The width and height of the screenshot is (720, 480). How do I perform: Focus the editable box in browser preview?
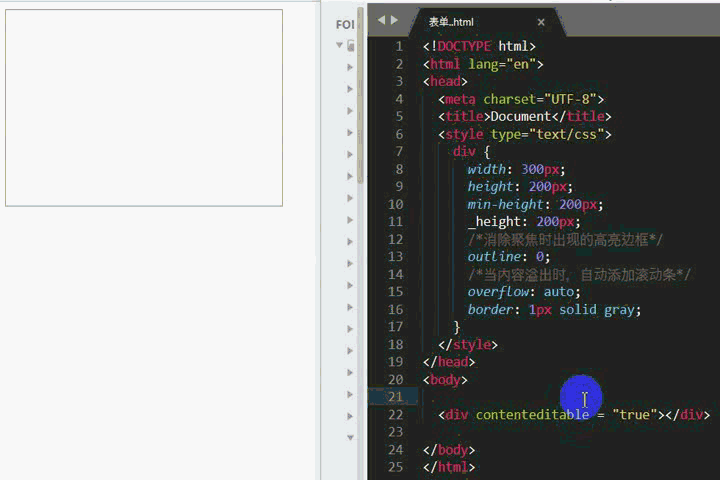pos(144,108)
